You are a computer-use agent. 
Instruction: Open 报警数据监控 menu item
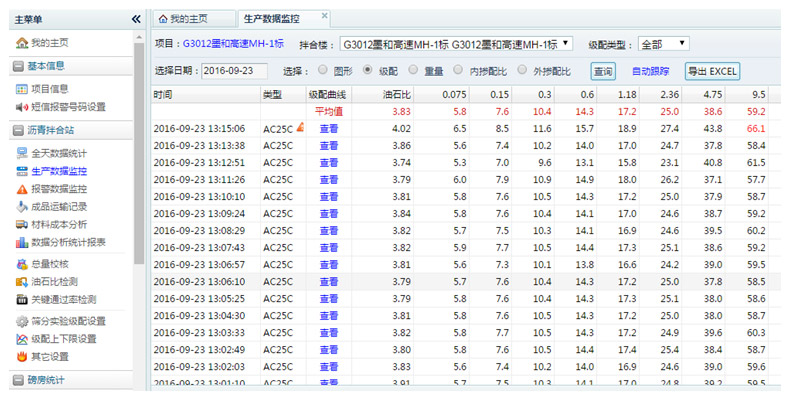pyautogui.click(x=59, y=189)
